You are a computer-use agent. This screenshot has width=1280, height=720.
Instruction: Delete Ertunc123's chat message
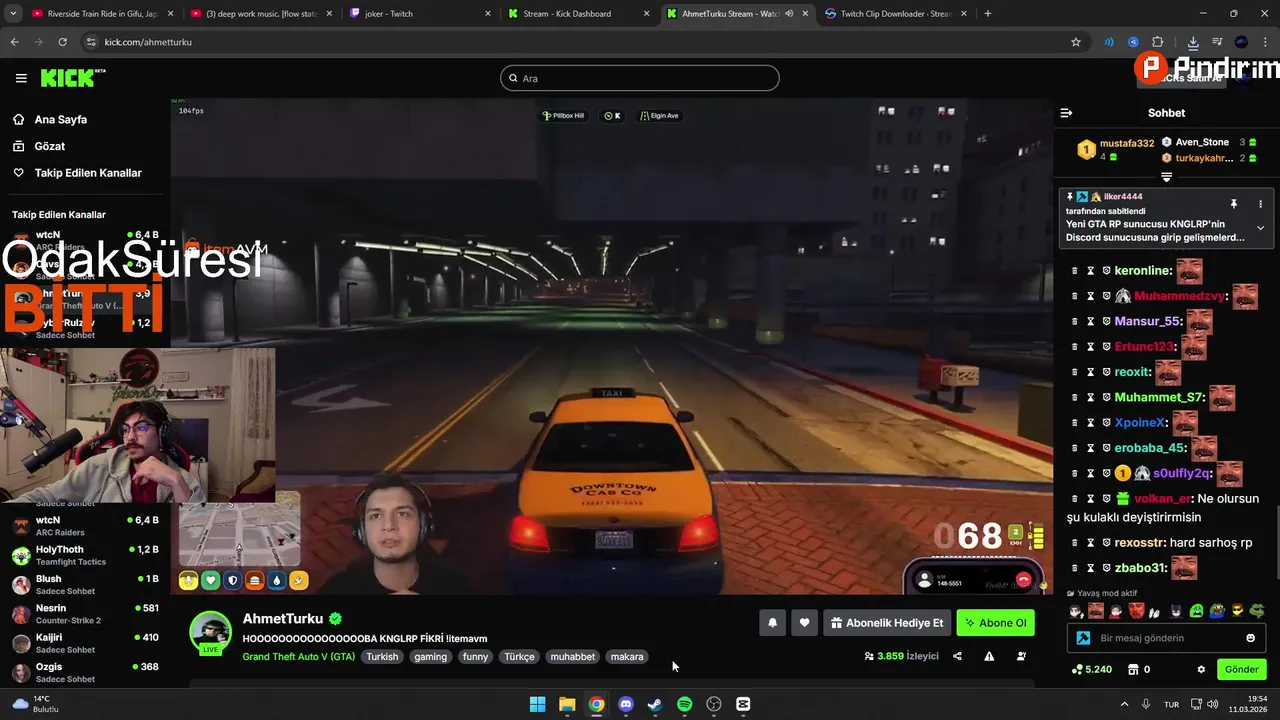(1075, 347)
